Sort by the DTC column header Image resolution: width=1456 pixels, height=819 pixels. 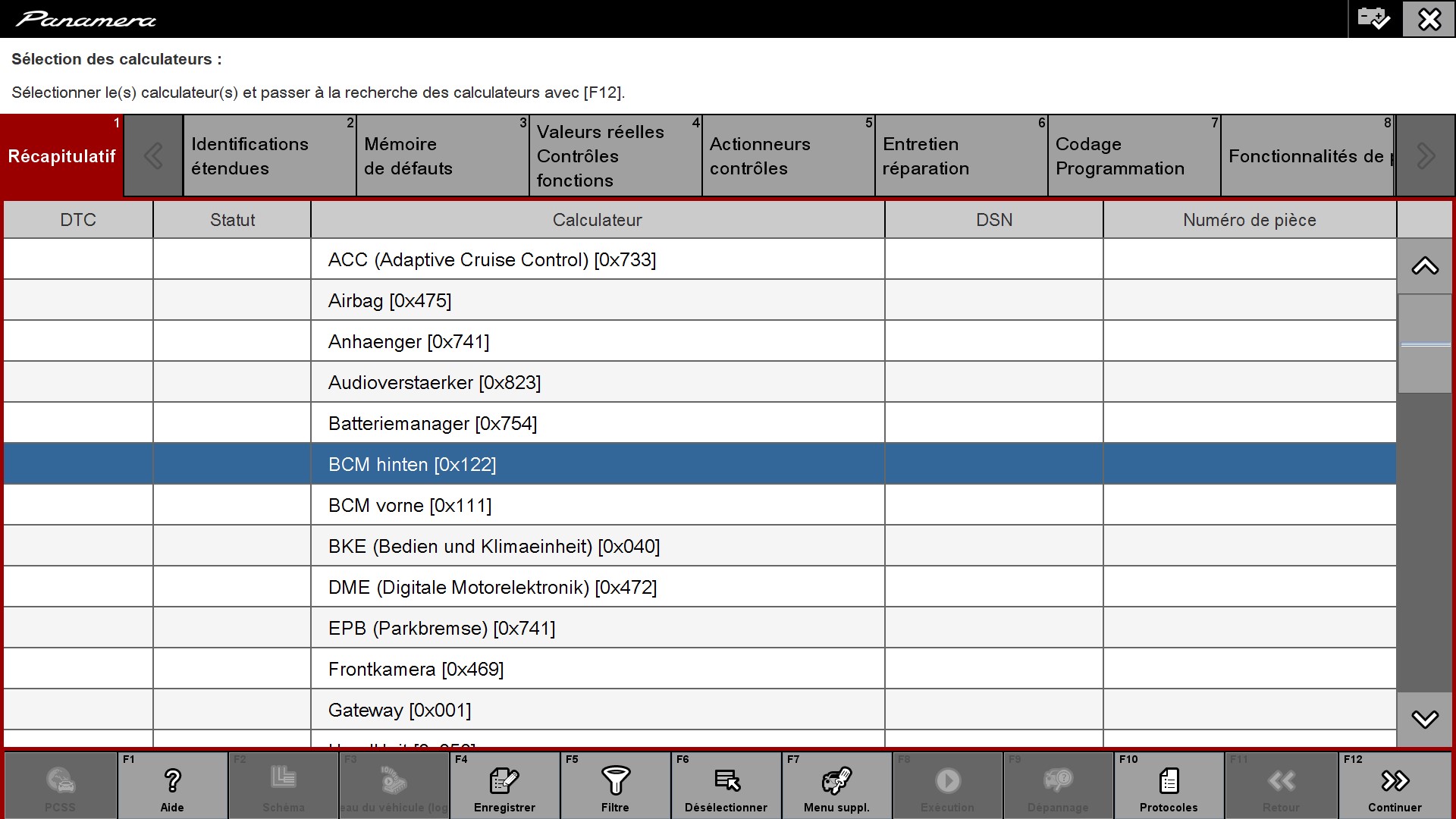(78, 220)
